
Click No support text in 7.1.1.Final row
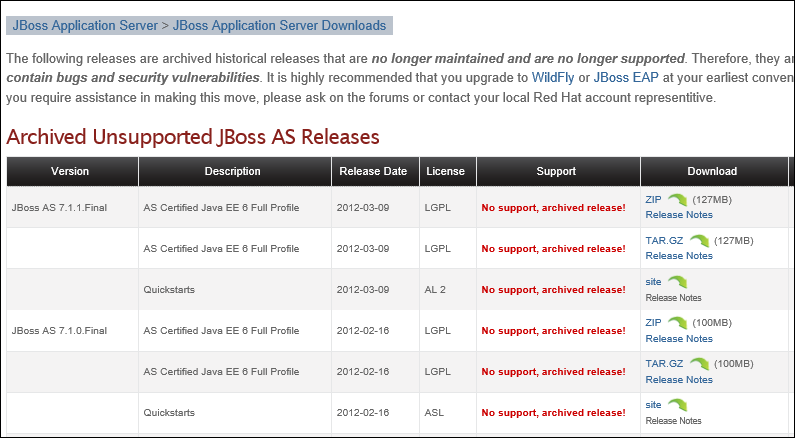(553, 208)
